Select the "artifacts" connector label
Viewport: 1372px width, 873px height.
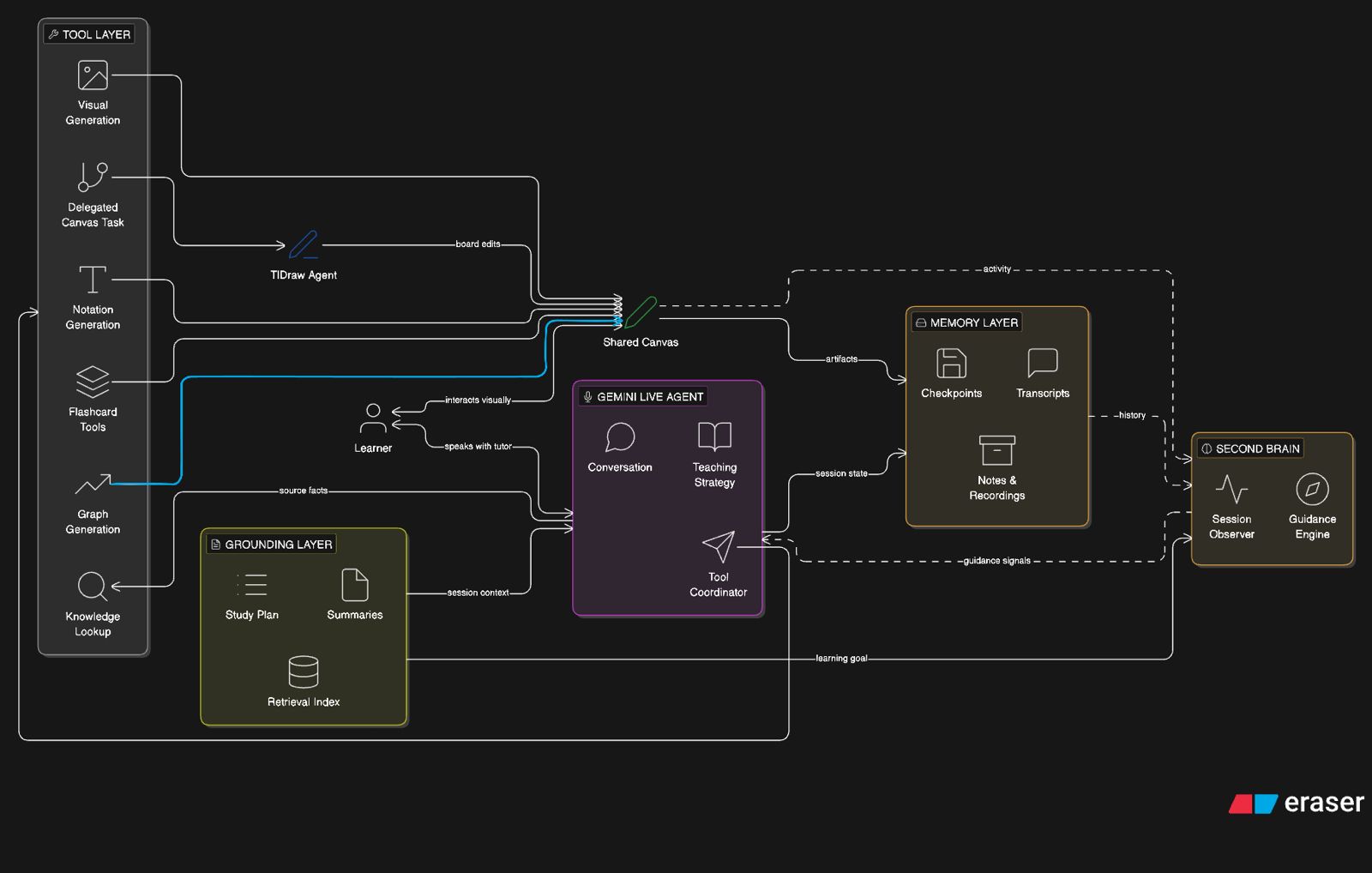tap(841, 359)
